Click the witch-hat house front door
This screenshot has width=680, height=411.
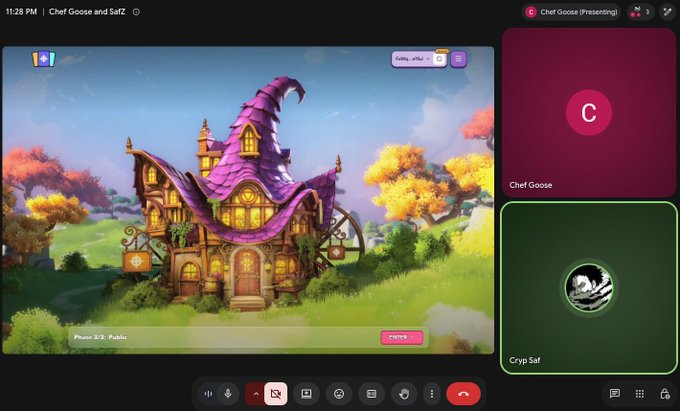[247, 272]
